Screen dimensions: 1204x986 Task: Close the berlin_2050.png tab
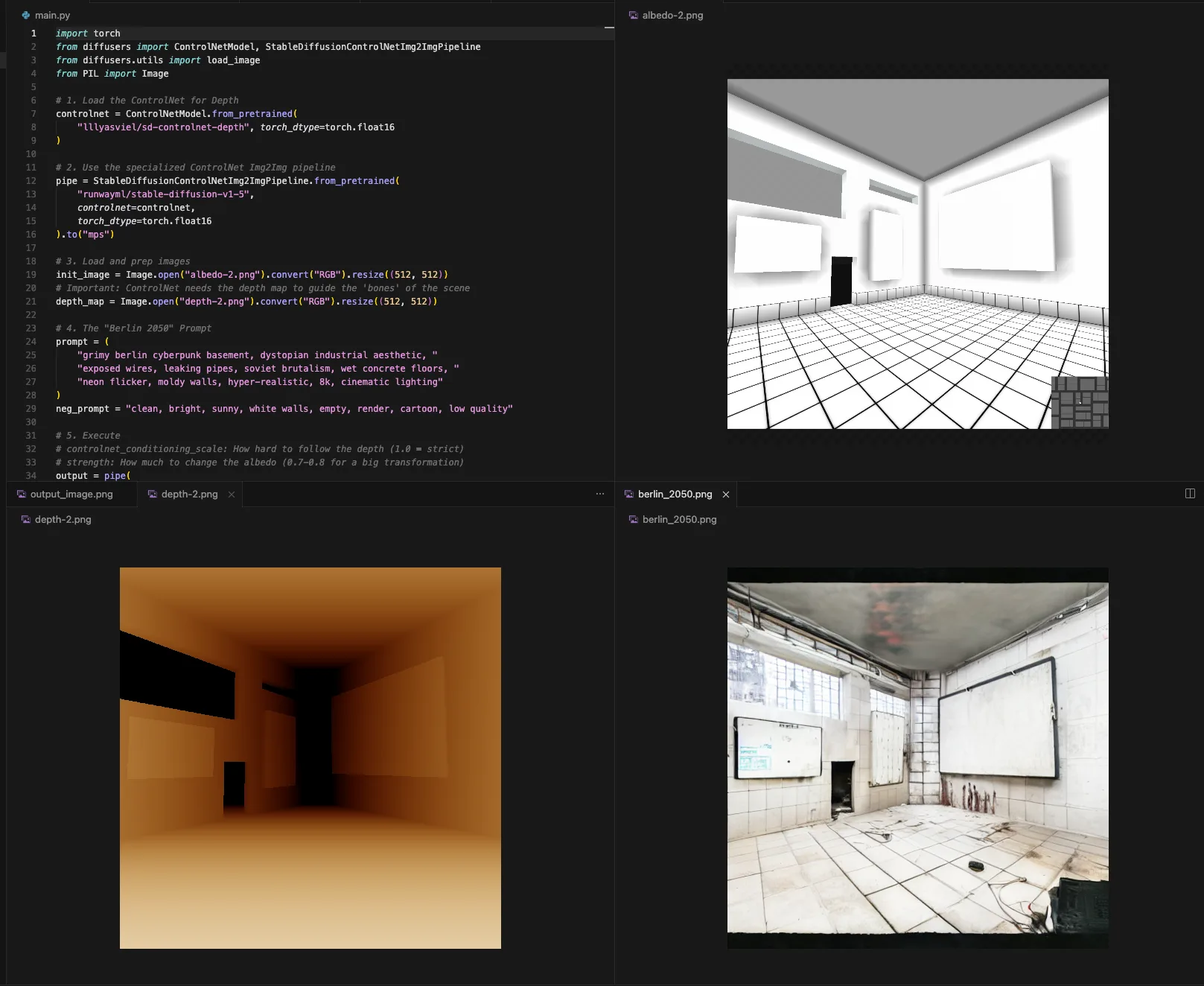coord(726,494)
